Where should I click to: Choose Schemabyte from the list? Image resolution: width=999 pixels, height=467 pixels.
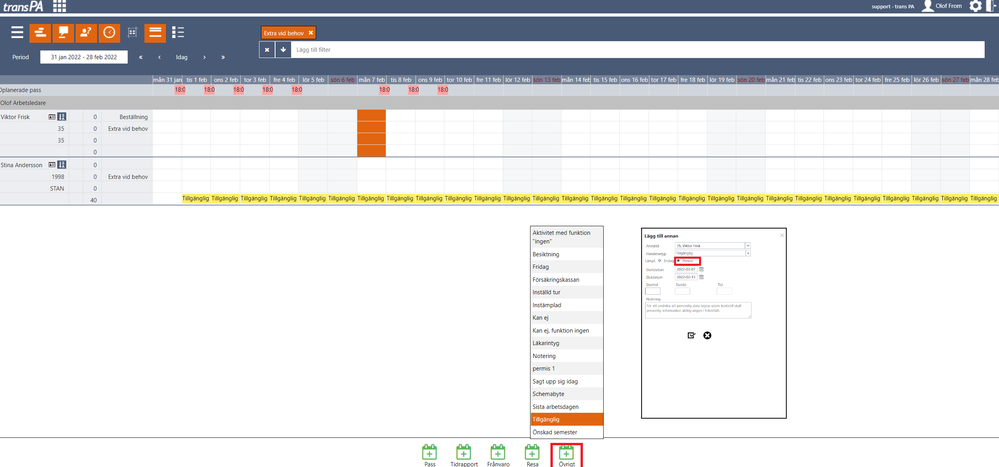pyautogui.click(x=566, y=394)
